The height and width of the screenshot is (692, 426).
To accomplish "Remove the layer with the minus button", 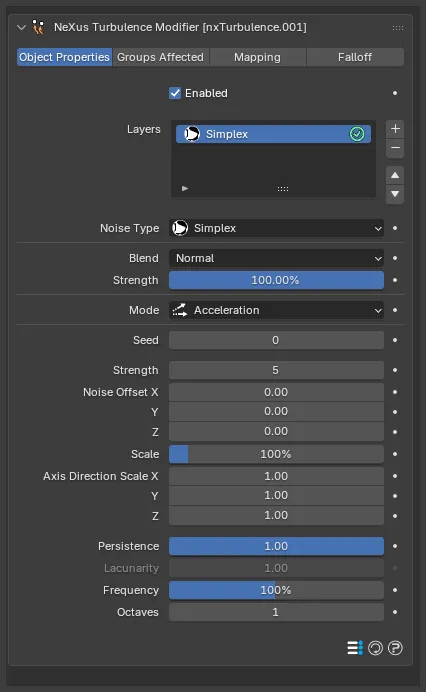I will click(x=395, y=148).
